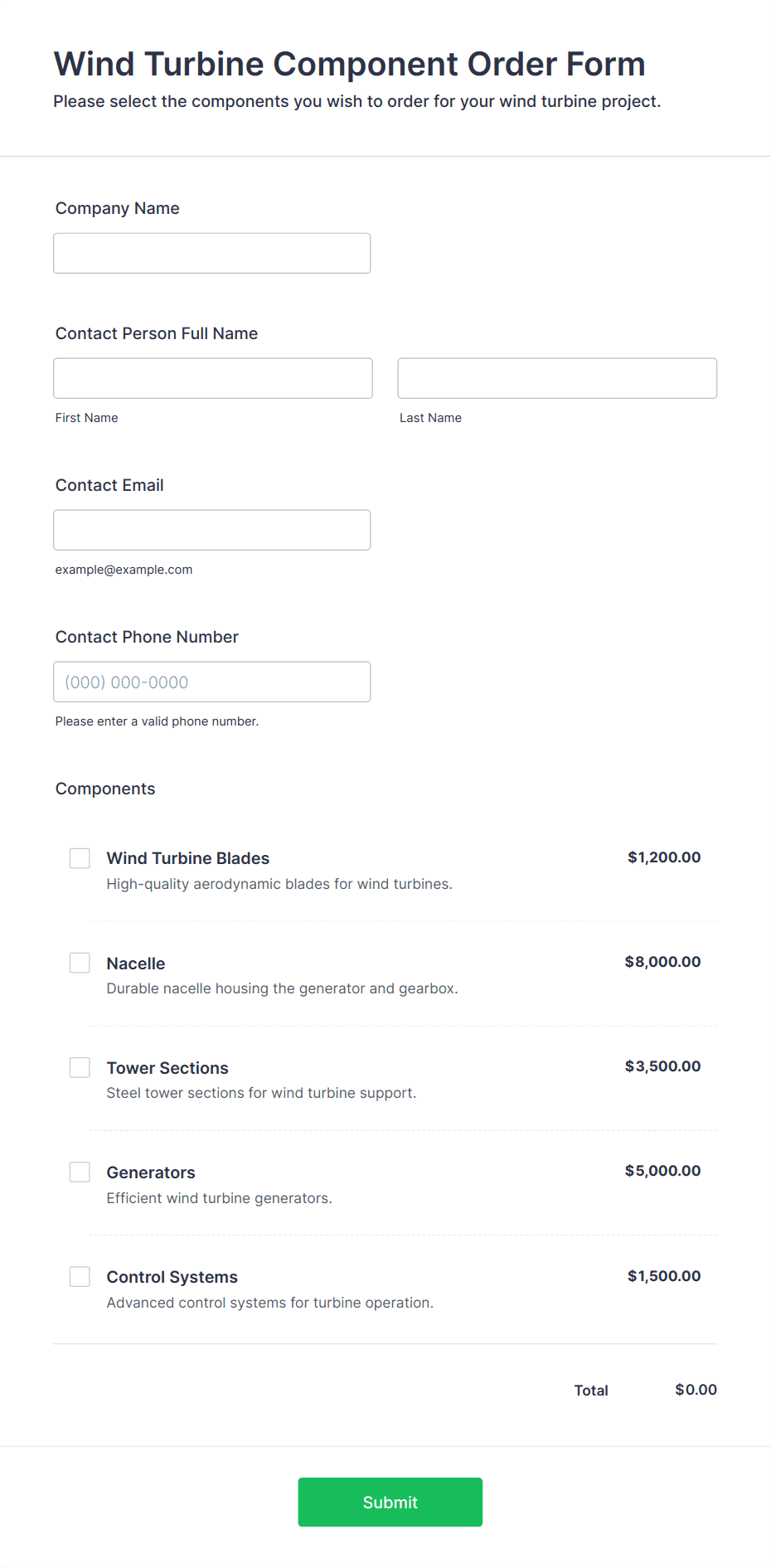Viewport: 771px width, 1568px height.
Task: Click the Control Systems product title
Action: [172, 1277]
